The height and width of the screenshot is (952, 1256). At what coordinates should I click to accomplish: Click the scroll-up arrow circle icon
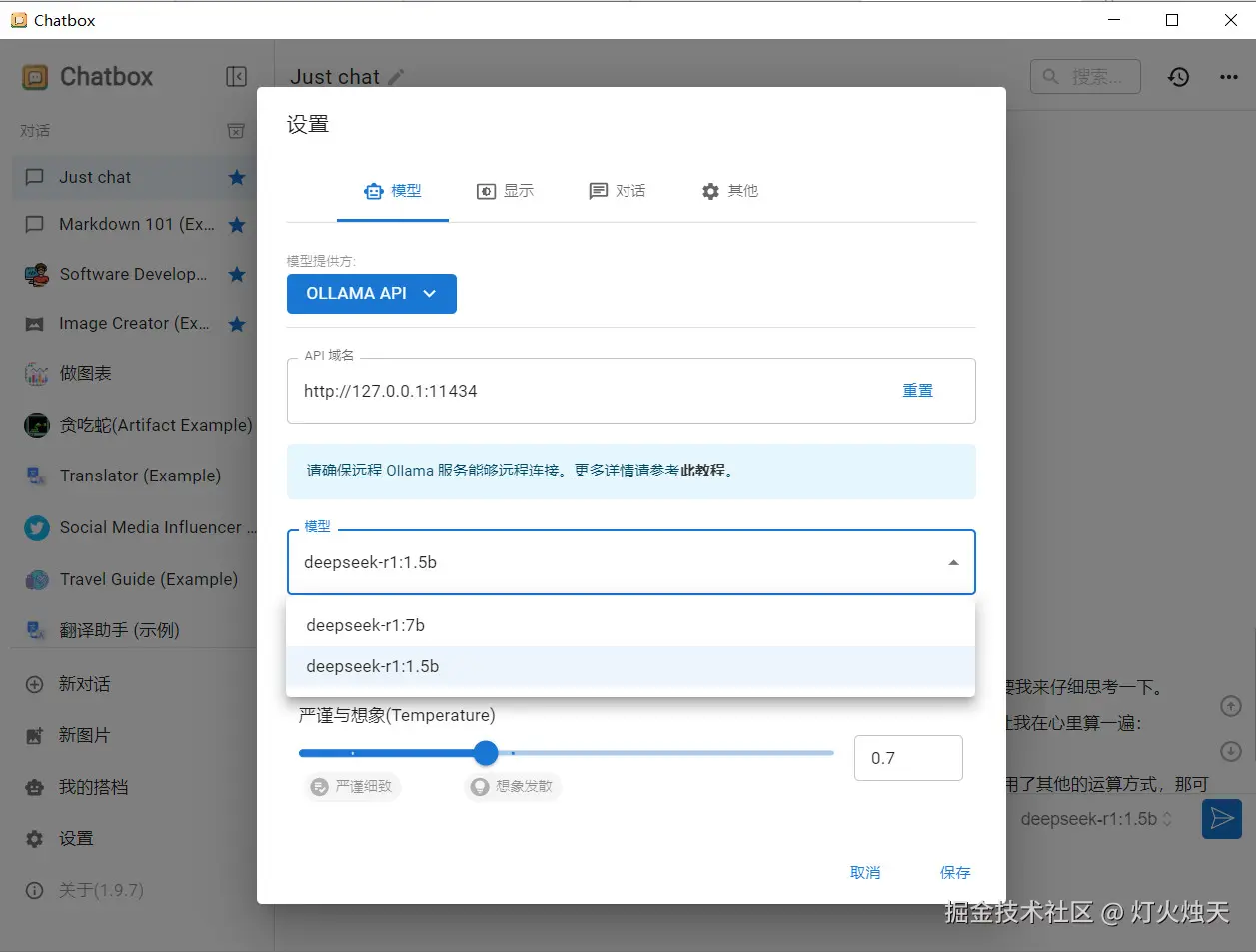tap(1231, 706)
